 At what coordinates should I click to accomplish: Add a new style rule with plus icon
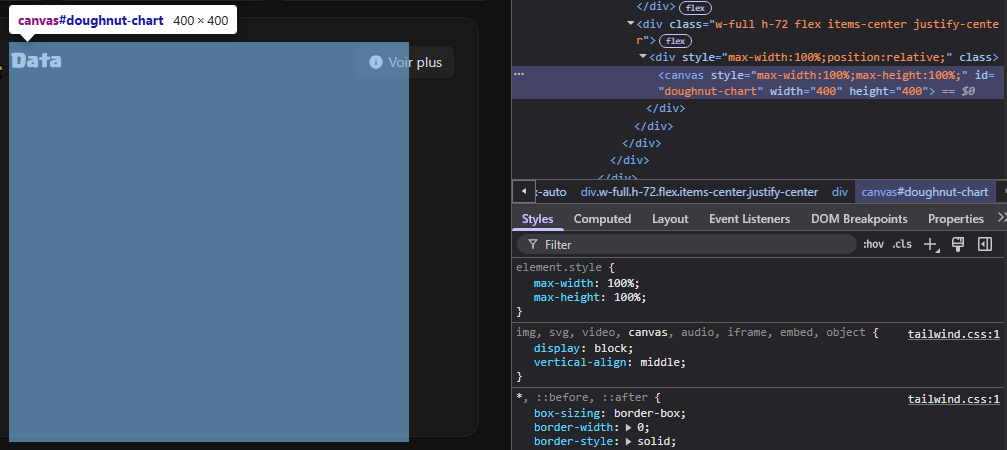point(931,244)
